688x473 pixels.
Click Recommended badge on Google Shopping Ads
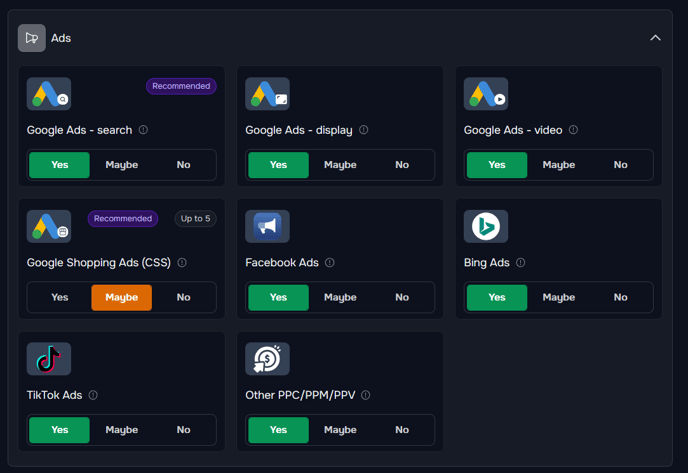(x=123, y=219)
